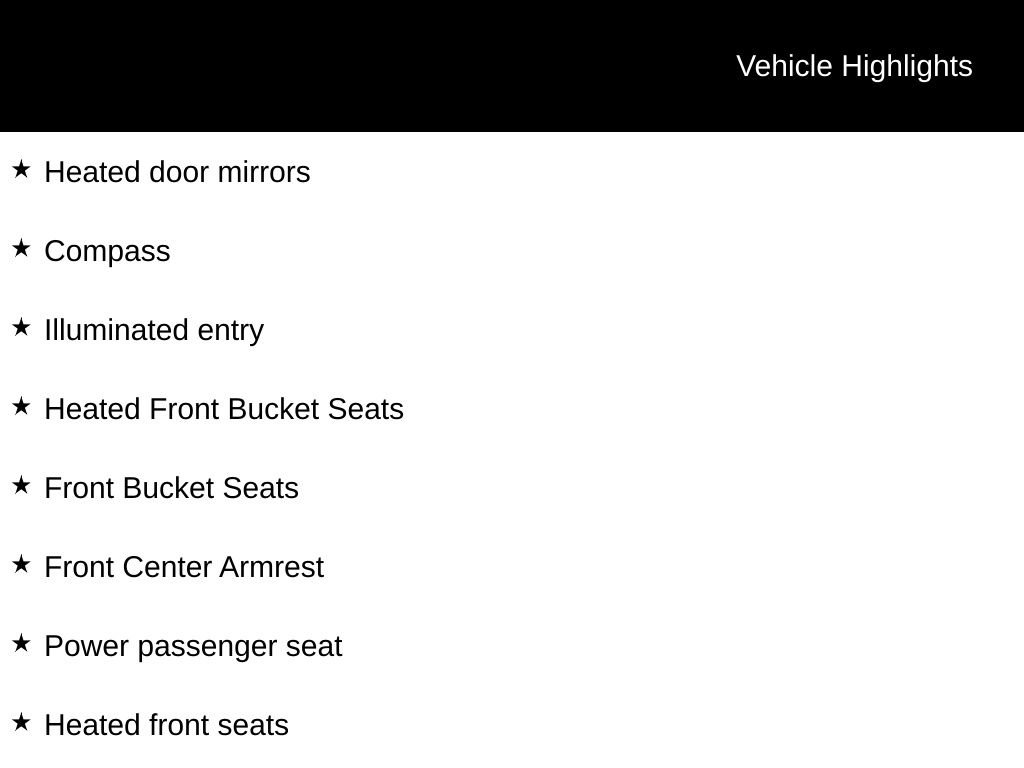
Task: Choose the Front Bucket Seats entry
Action: pos(171,488)
